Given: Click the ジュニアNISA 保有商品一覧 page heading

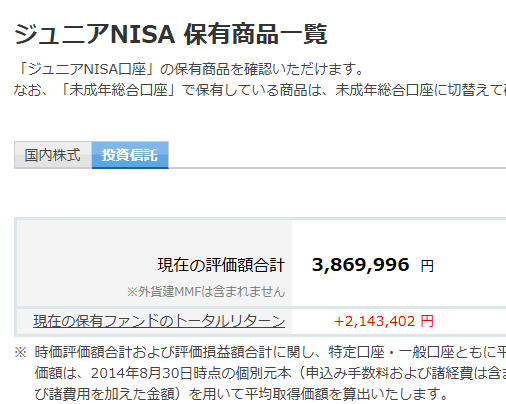Looking at the screenshot, I should [x=171, y=34].
